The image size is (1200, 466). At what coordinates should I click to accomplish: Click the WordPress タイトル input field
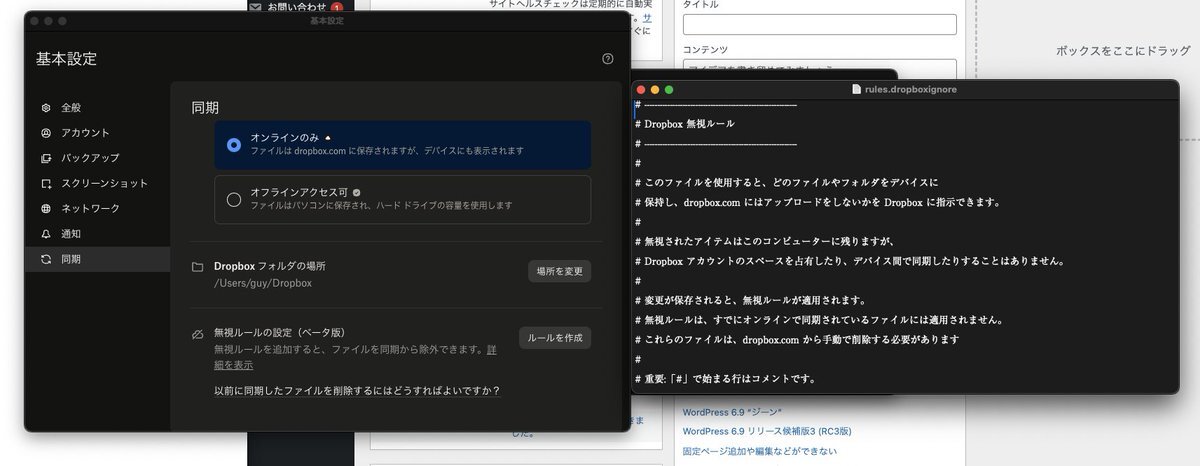tap(819, 25)
